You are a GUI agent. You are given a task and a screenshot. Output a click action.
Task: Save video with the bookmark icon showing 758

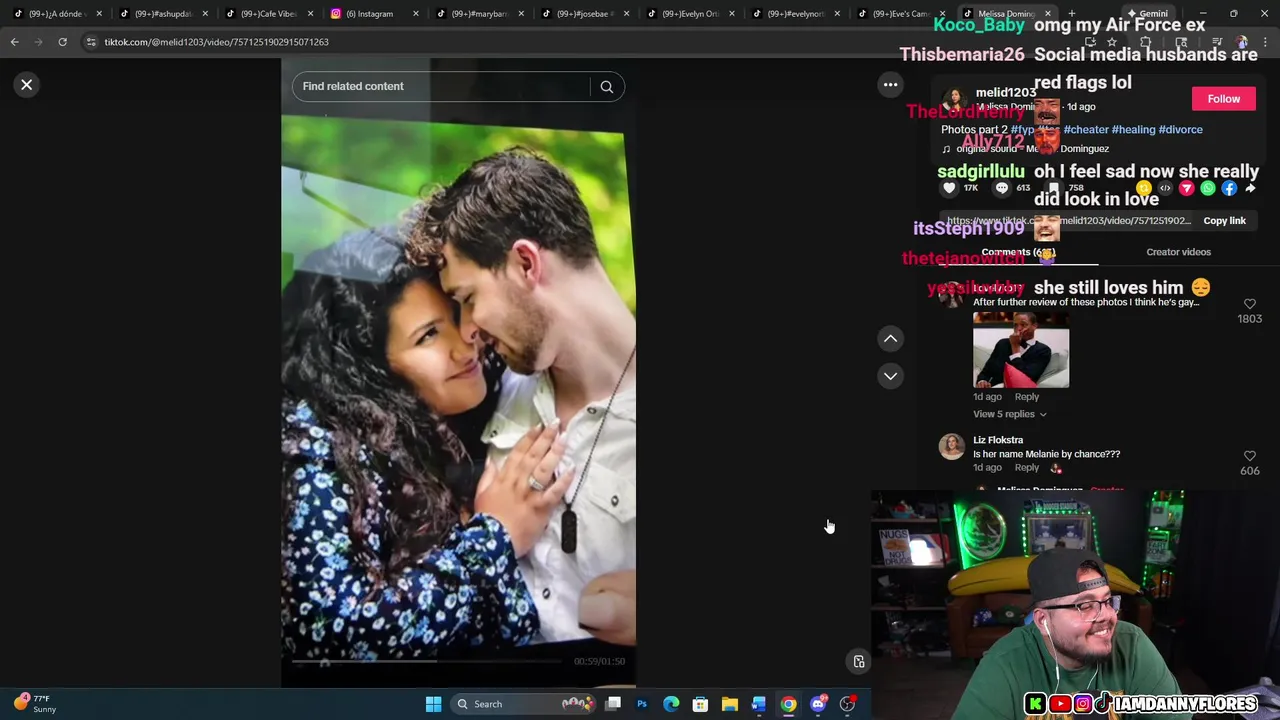(x=1054, y=188)
